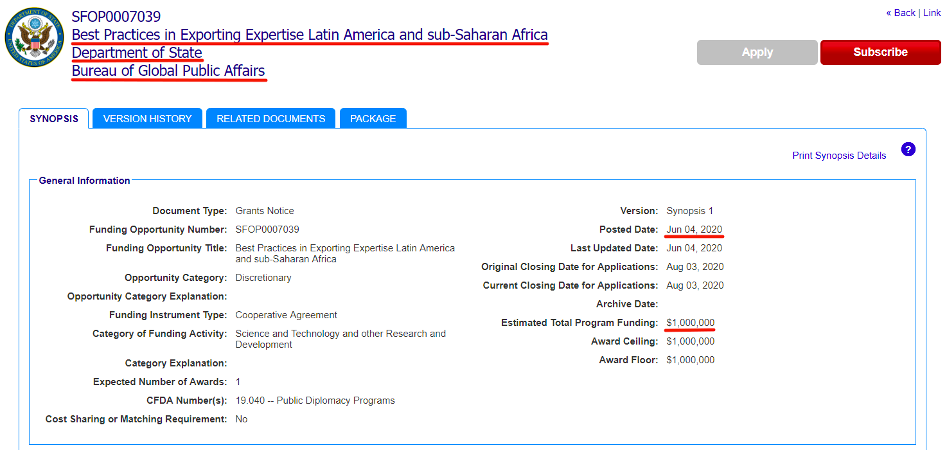Viewport: 947px width, 450px height.
Task: Select the SFOP0007039 funding opportunity number value
Action: pos(267,230)
